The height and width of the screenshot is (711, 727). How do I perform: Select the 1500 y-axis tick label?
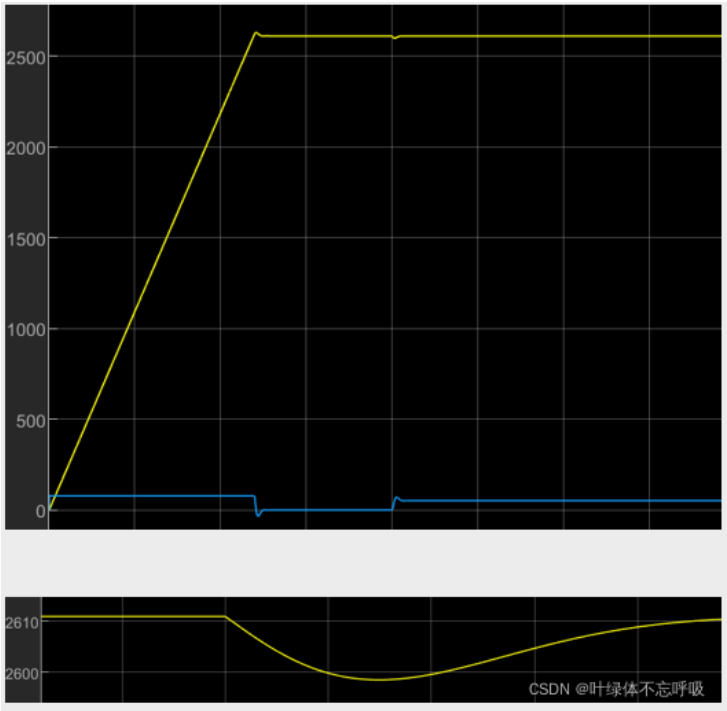pos(25,238)
